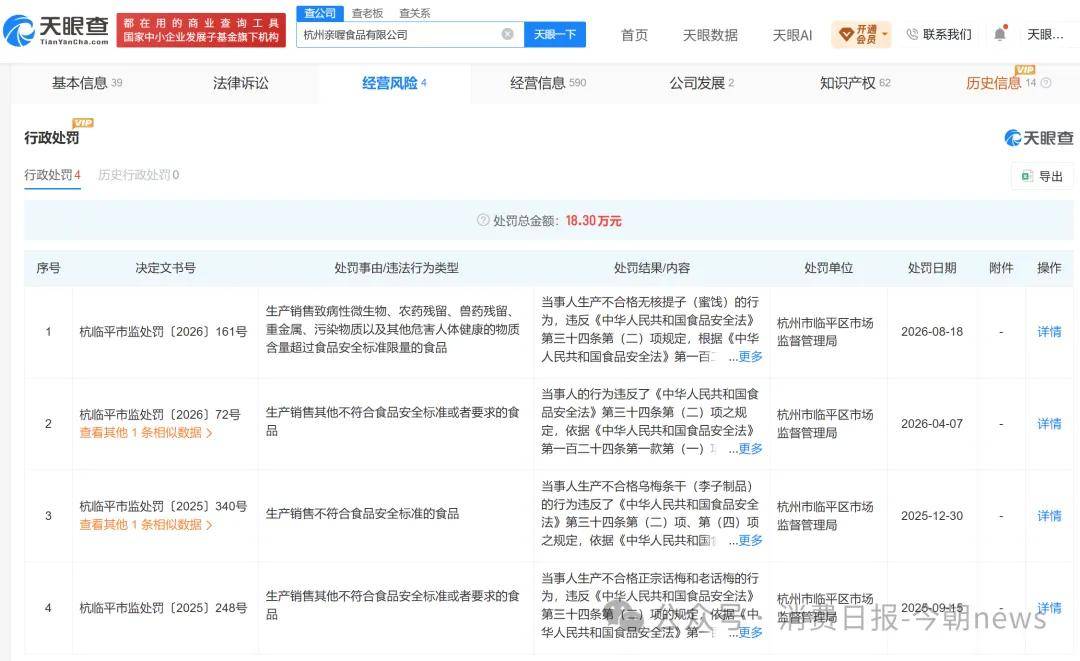Click the question mark icon beside 处罚总金额
This screenshot has height=661, width=1080.
483,220
